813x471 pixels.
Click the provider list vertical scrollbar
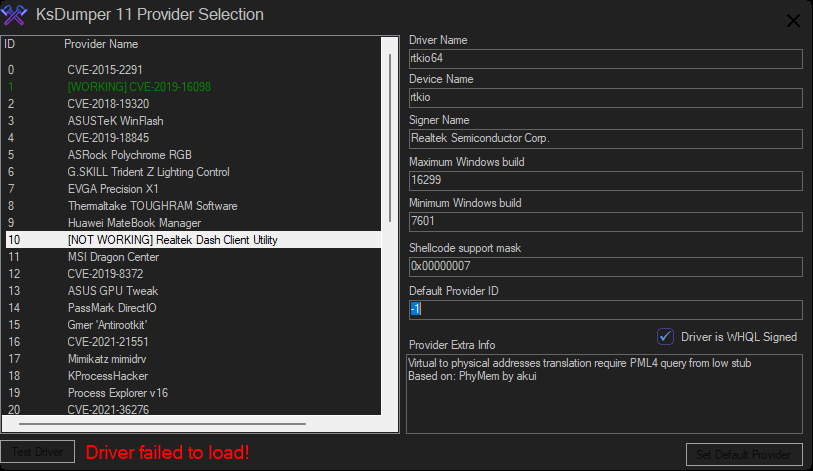coord(389,137)
